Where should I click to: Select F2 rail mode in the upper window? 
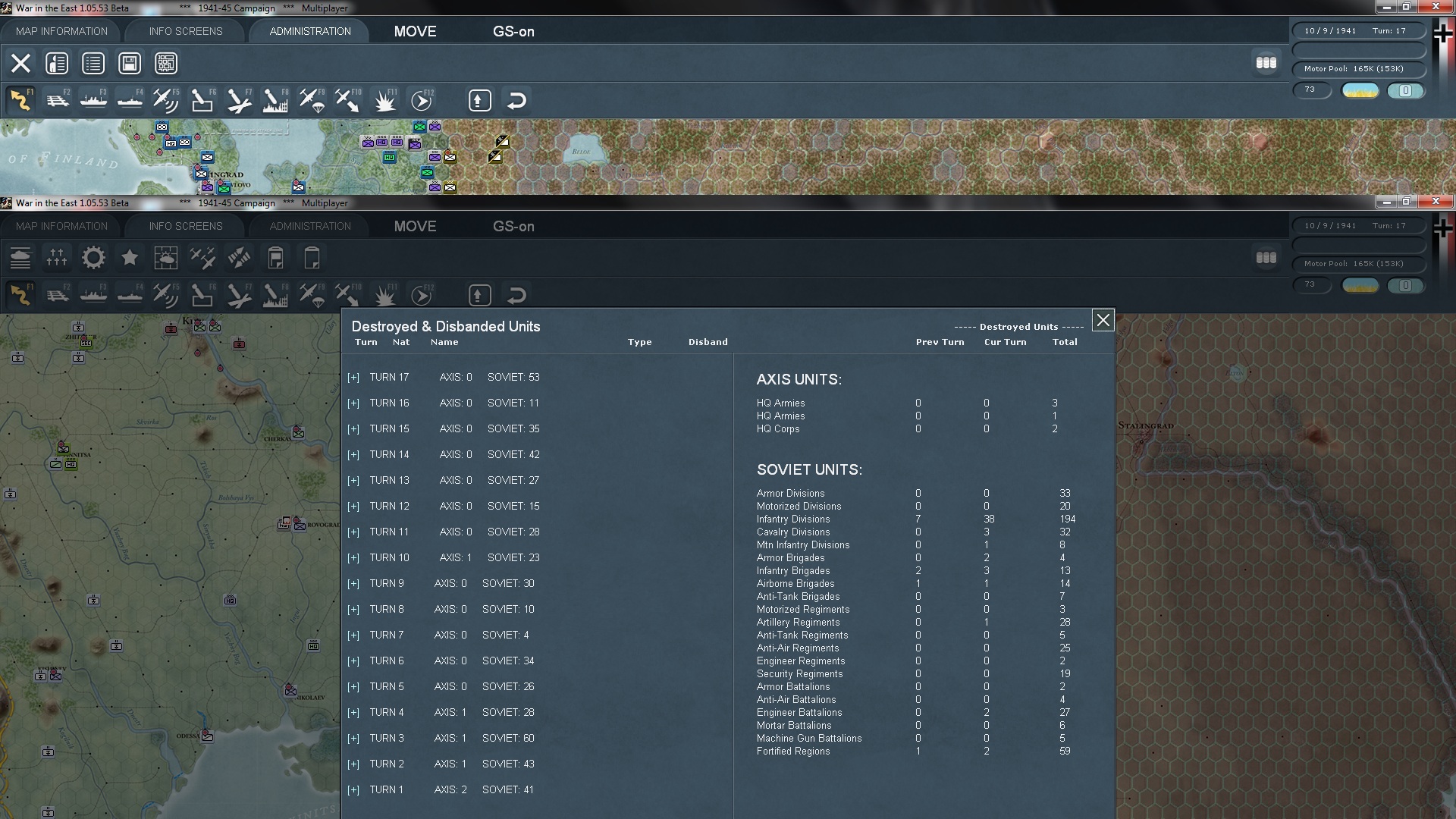coord(58,100)
